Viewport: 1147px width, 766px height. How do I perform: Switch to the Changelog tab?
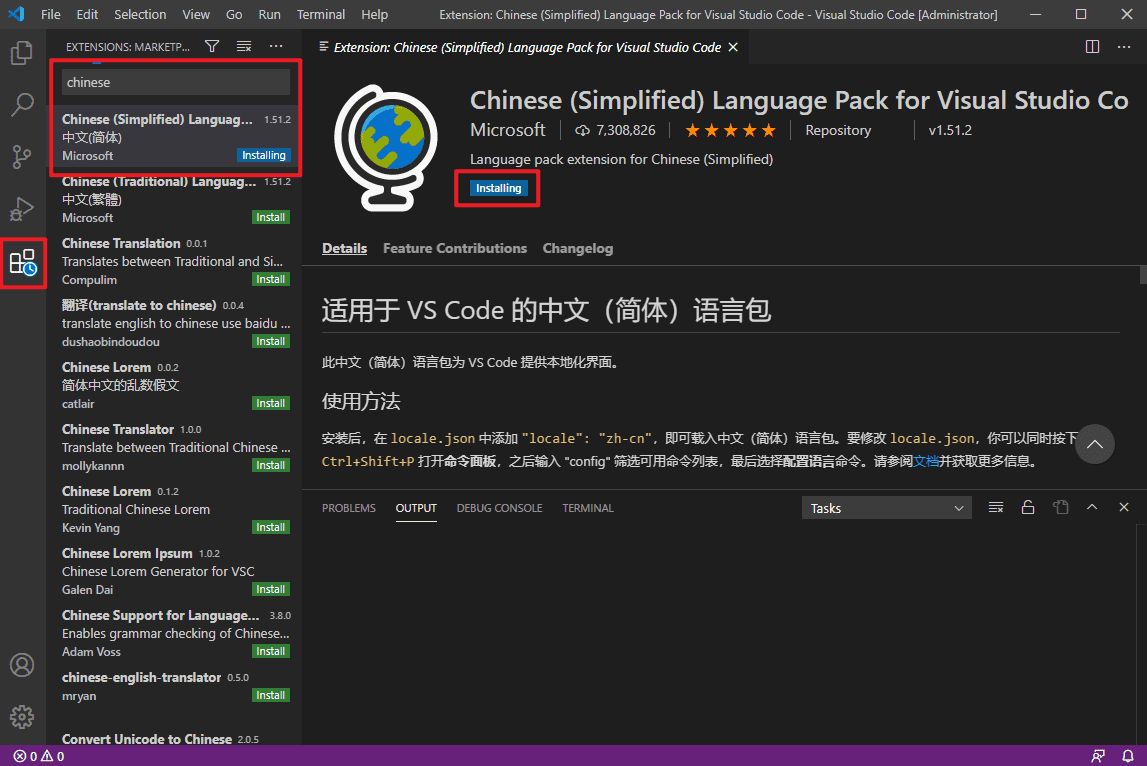[x=578, y=249]
